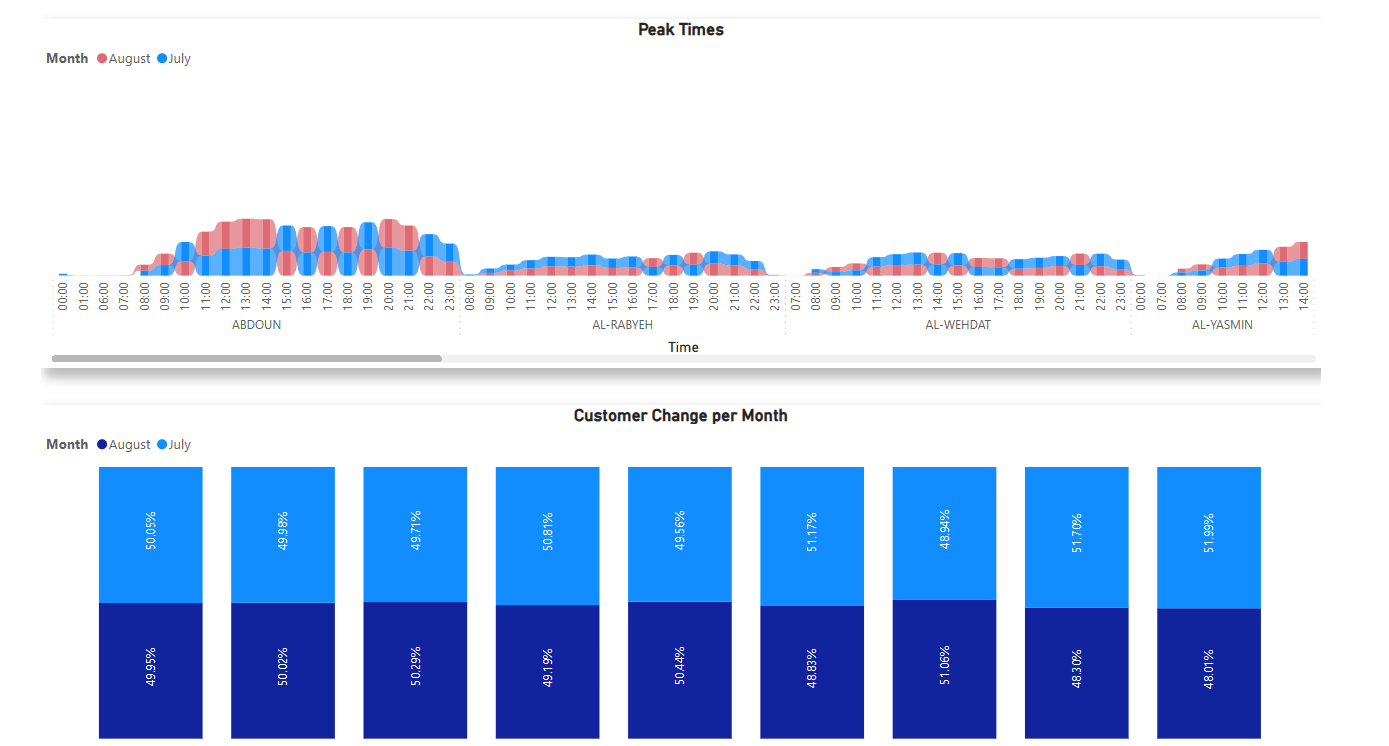Screen dimensions: 1389x746
Task: Click the Customer Change per Month title
Action: pos(680,416)
